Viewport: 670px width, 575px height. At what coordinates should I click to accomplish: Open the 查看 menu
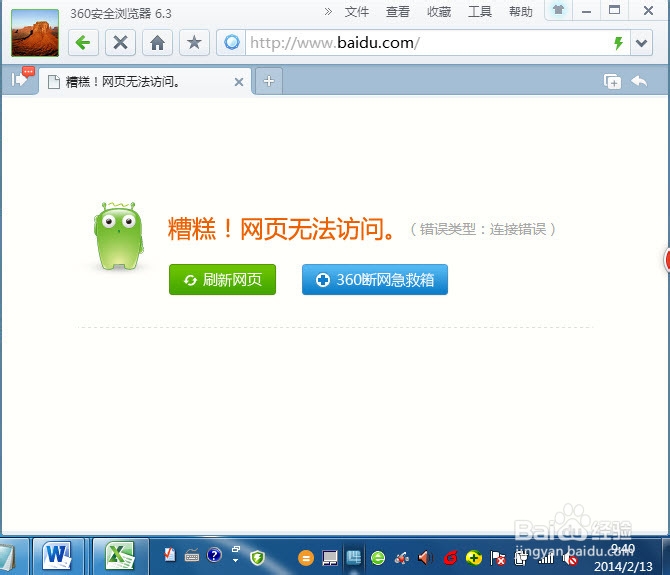pyautogui.click(x=398, y=12)
